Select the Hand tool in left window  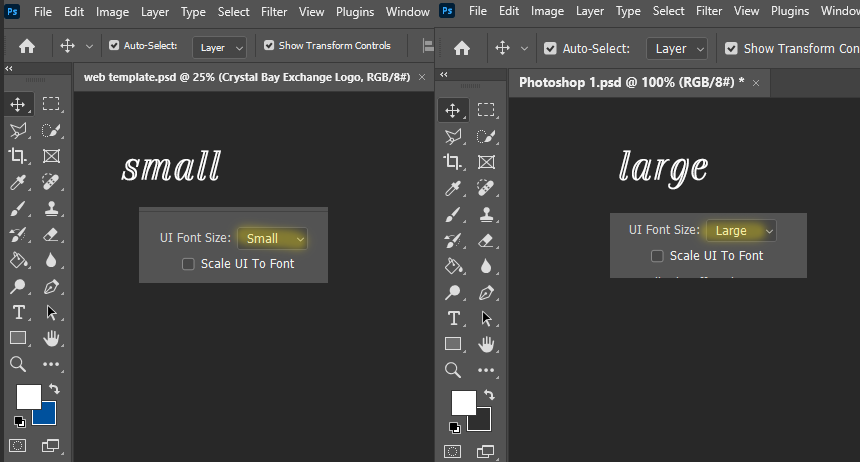pyautogui.click(x=51, y=338)
